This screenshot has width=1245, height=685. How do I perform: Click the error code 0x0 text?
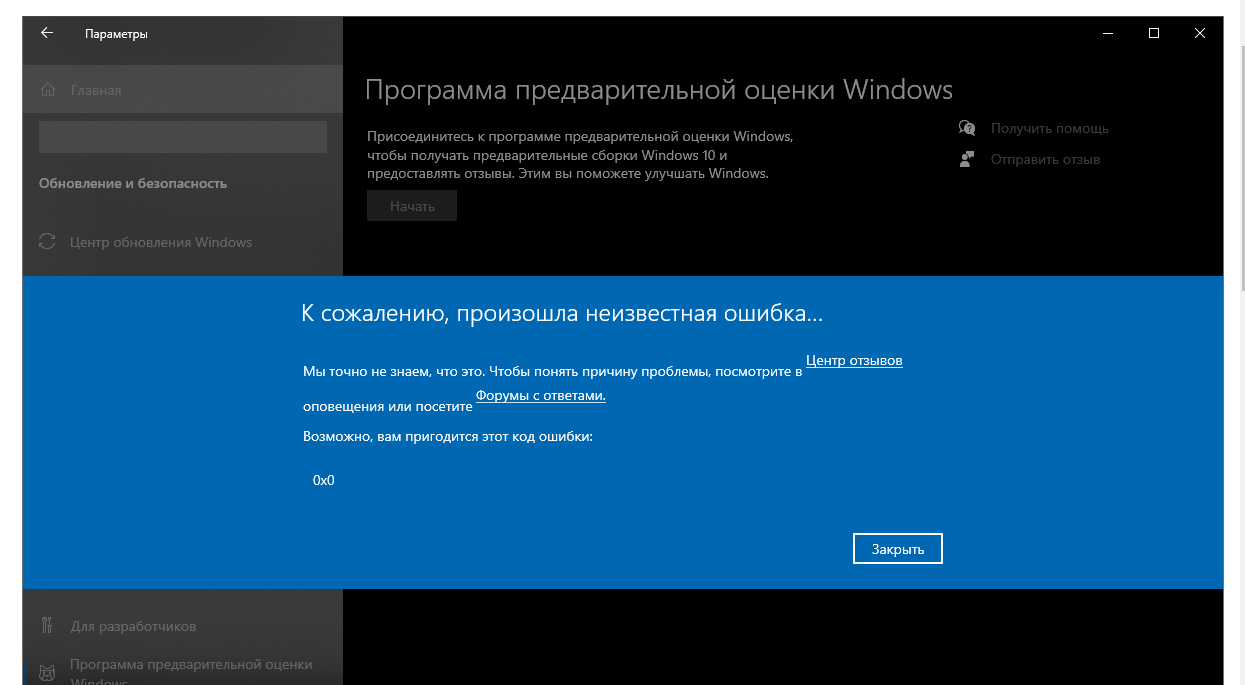tap(324, 480)
